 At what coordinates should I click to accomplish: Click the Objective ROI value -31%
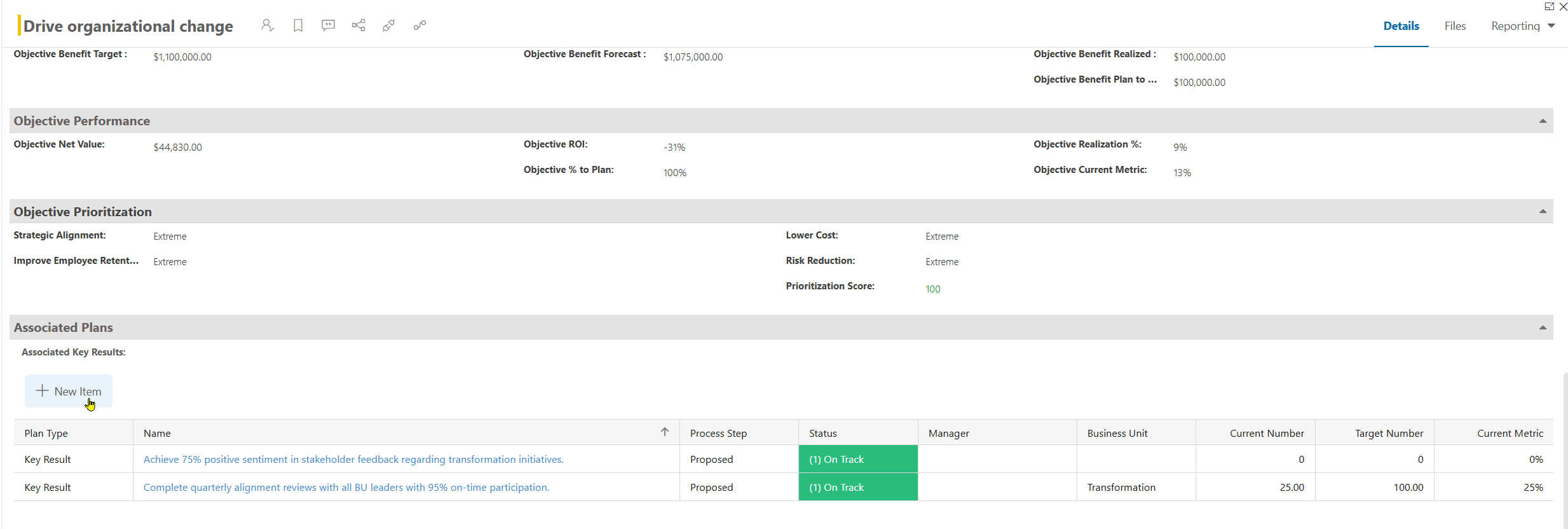coord(674,147)
